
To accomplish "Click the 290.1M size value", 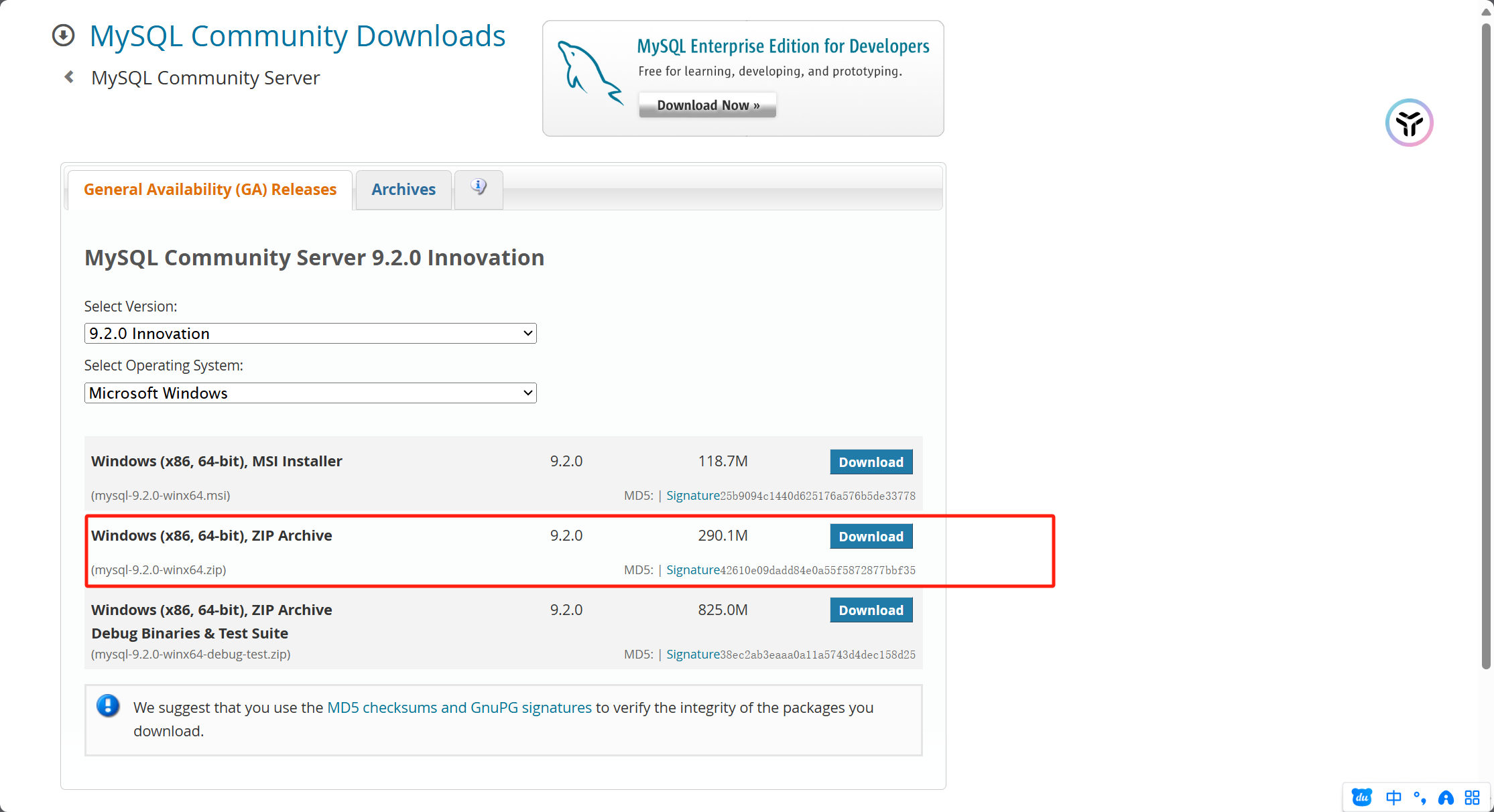I will click(723, 535).
